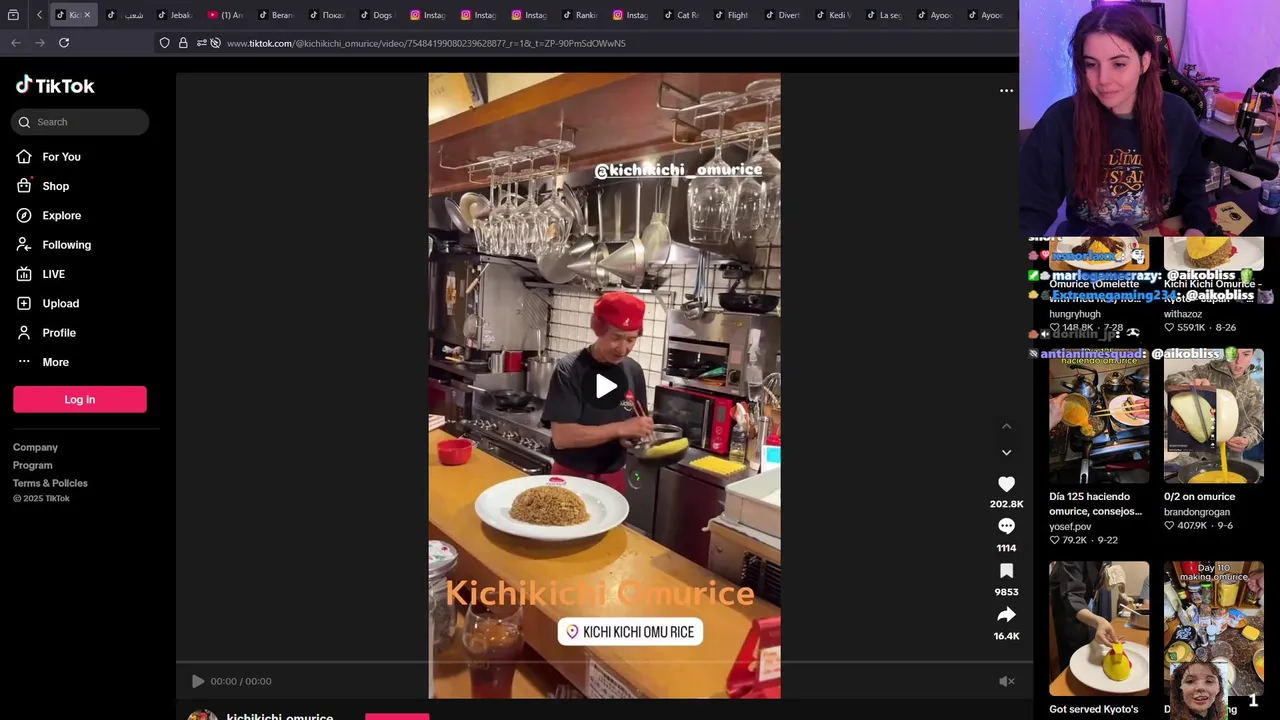The width and height of the screenshot is (1280, 720).
Task: Switch to the Flight browser tab
Action: click(732, 15)
